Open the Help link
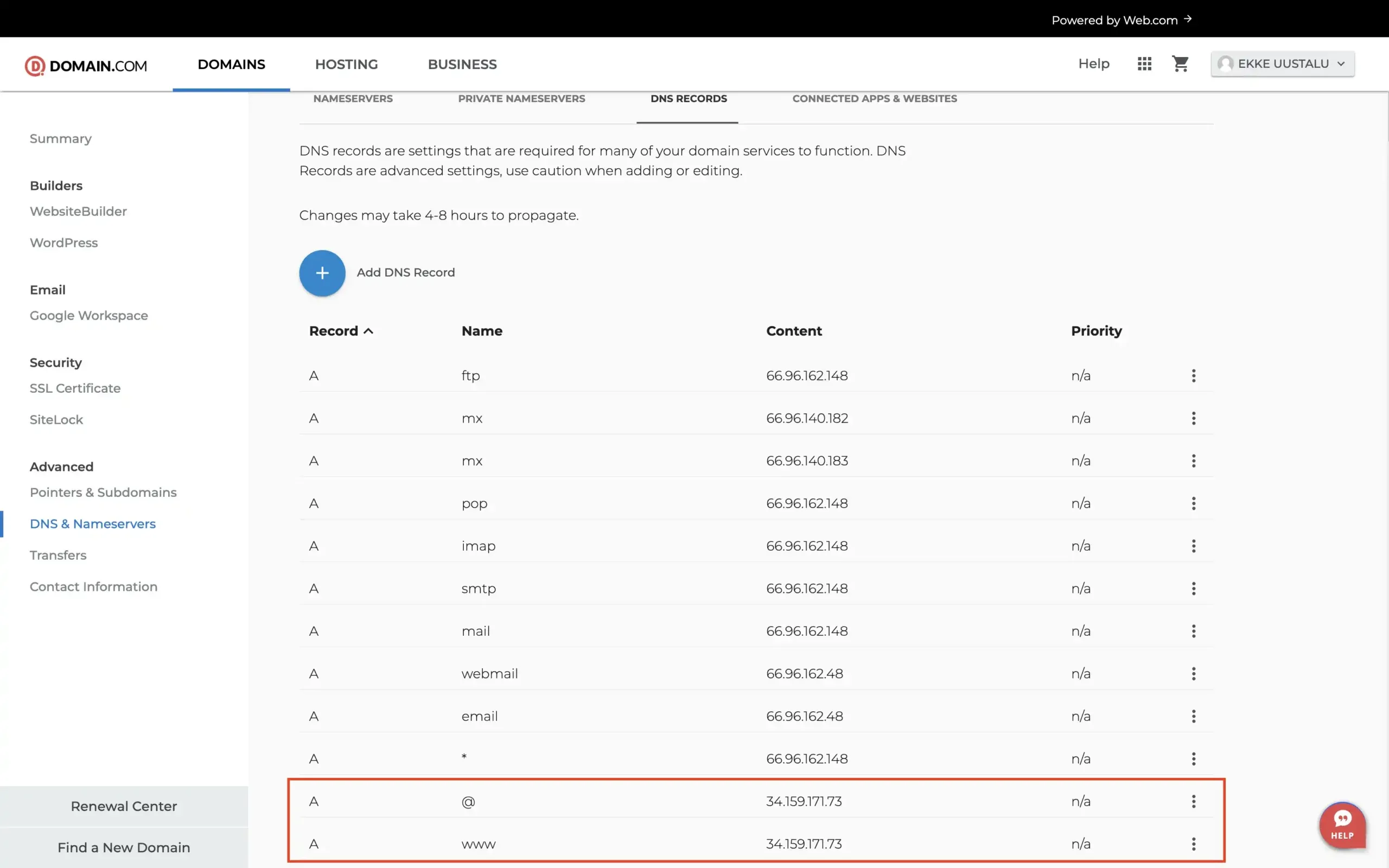 click(1093, 63)
